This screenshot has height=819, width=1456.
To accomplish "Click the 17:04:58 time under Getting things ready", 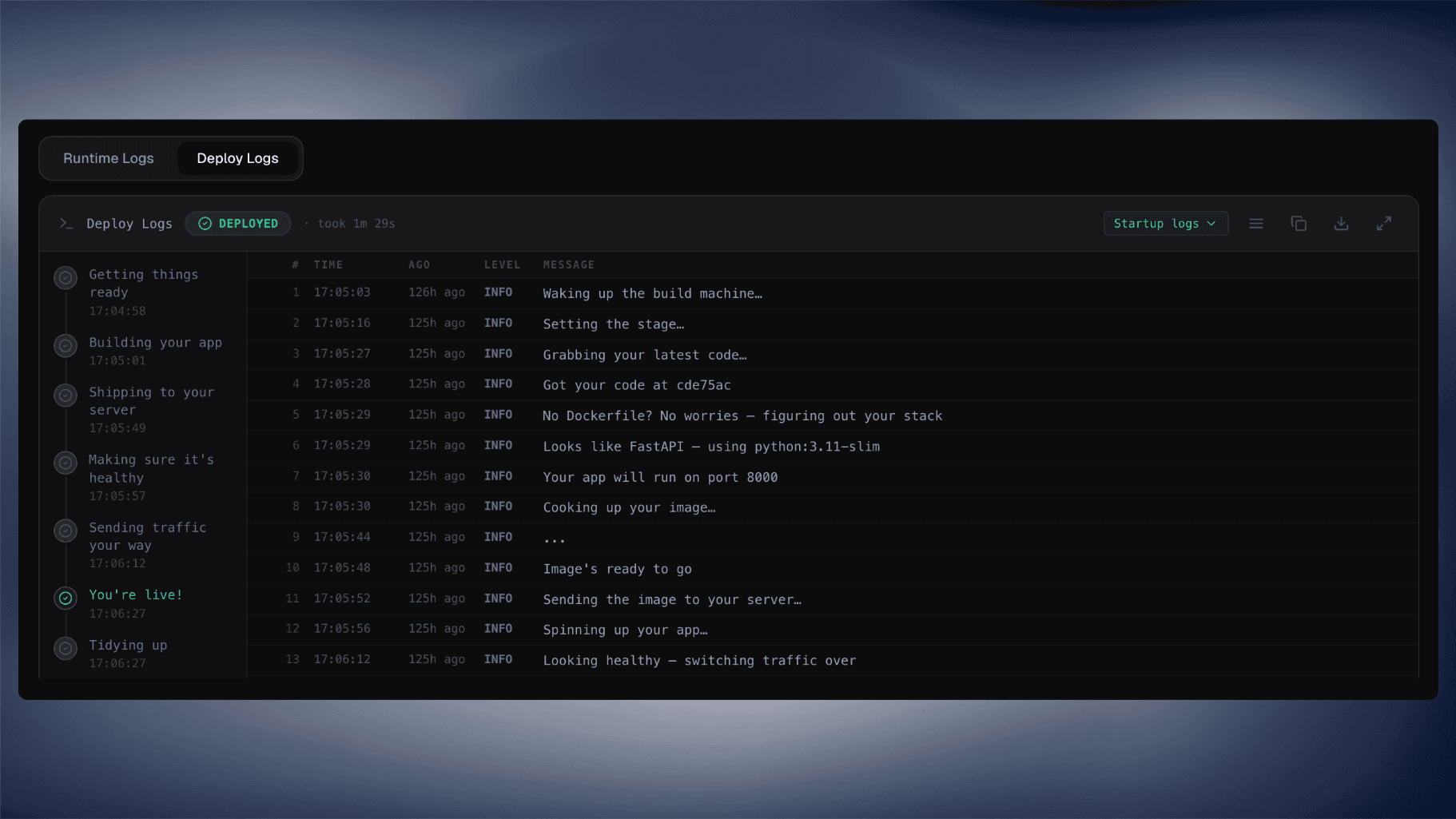I will [117, 311].
